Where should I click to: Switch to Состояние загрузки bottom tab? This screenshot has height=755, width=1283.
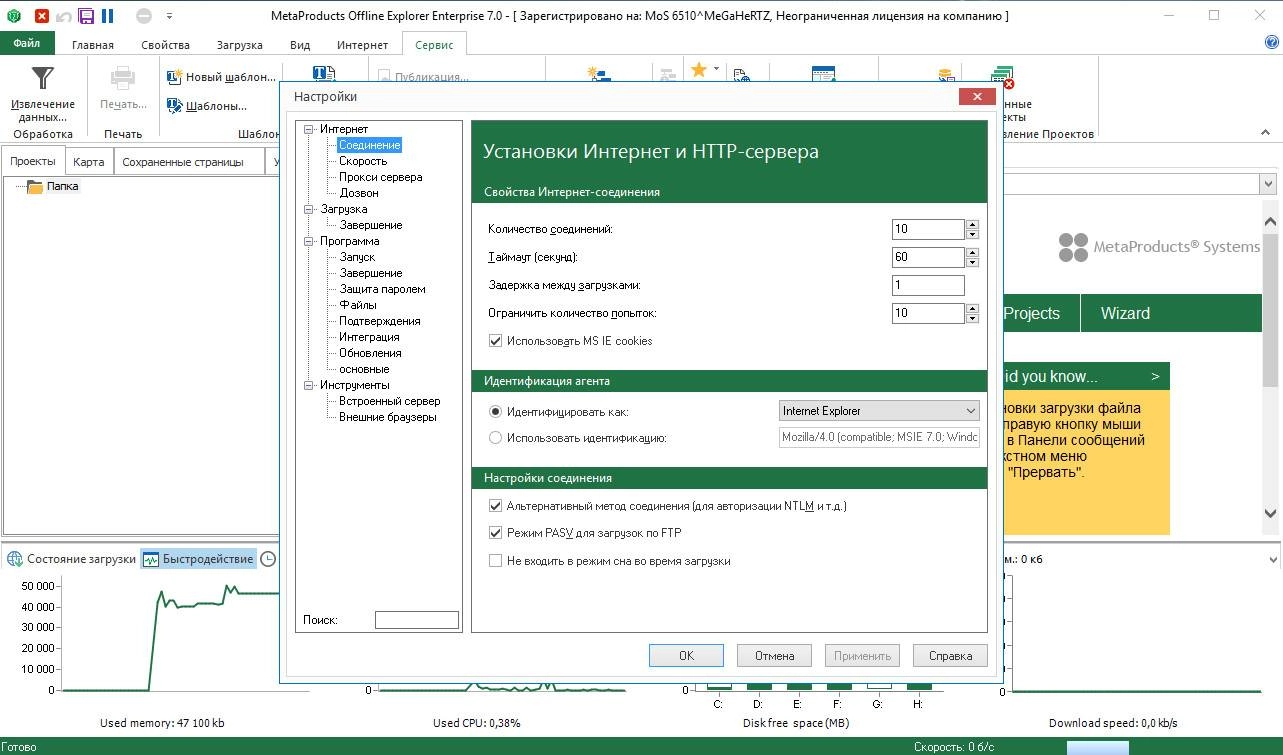pyautogui.click(x=73, y=559)
